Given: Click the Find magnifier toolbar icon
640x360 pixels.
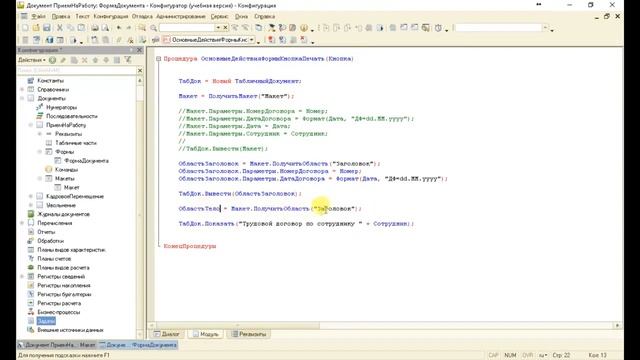Looking at the screenshot, I should click(x=153, y=28).
